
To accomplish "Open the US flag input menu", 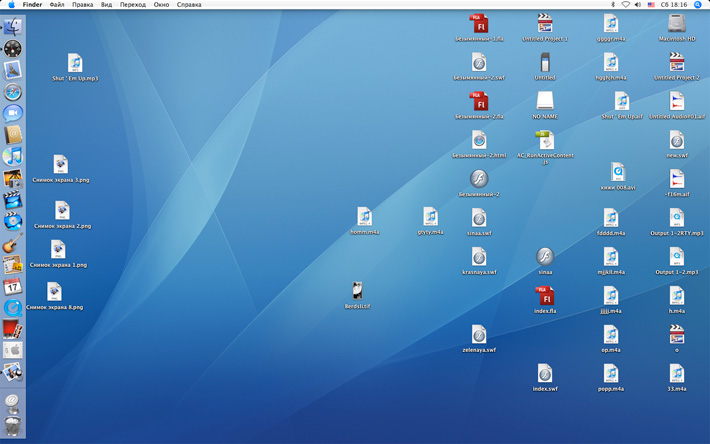I will (651, 5).
